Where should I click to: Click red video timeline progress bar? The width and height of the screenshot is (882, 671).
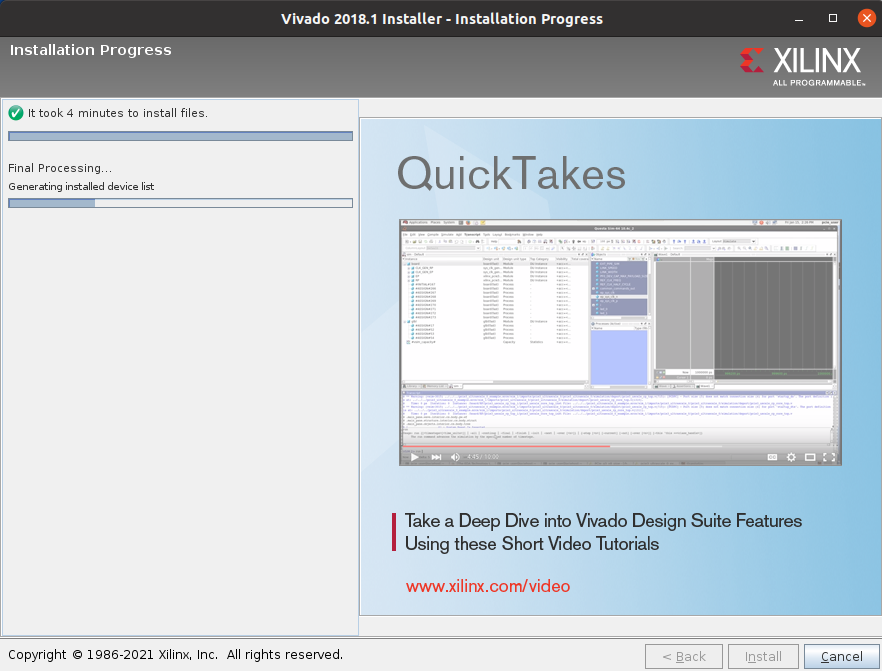pos(506,446)
